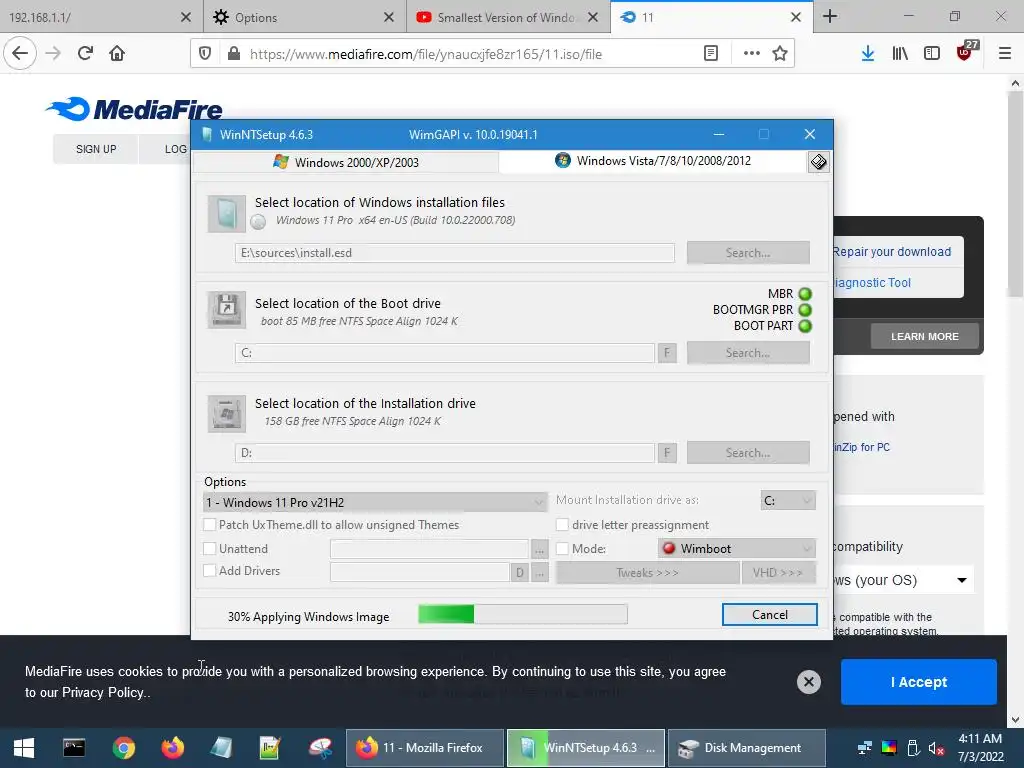Go to the Firefox home page
The height and width of the screenshot is (768, 1024).
point(117,53)
